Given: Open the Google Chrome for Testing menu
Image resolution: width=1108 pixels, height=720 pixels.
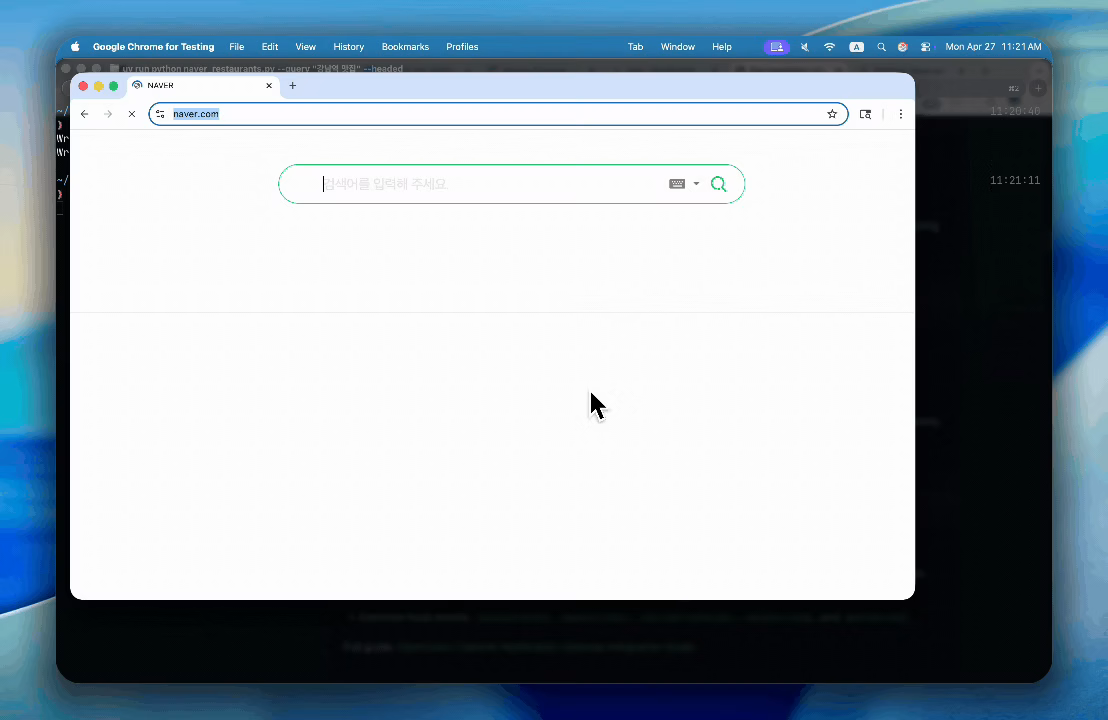Looking at the screenshot, I should tap(153, 47).
